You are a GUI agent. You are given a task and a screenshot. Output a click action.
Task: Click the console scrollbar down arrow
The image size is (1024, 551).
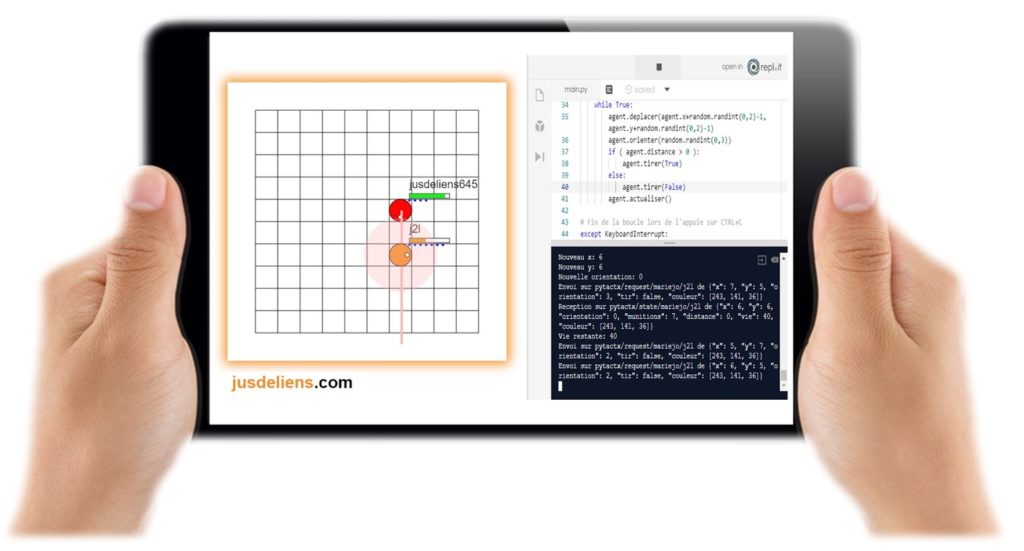coord(784,386)
